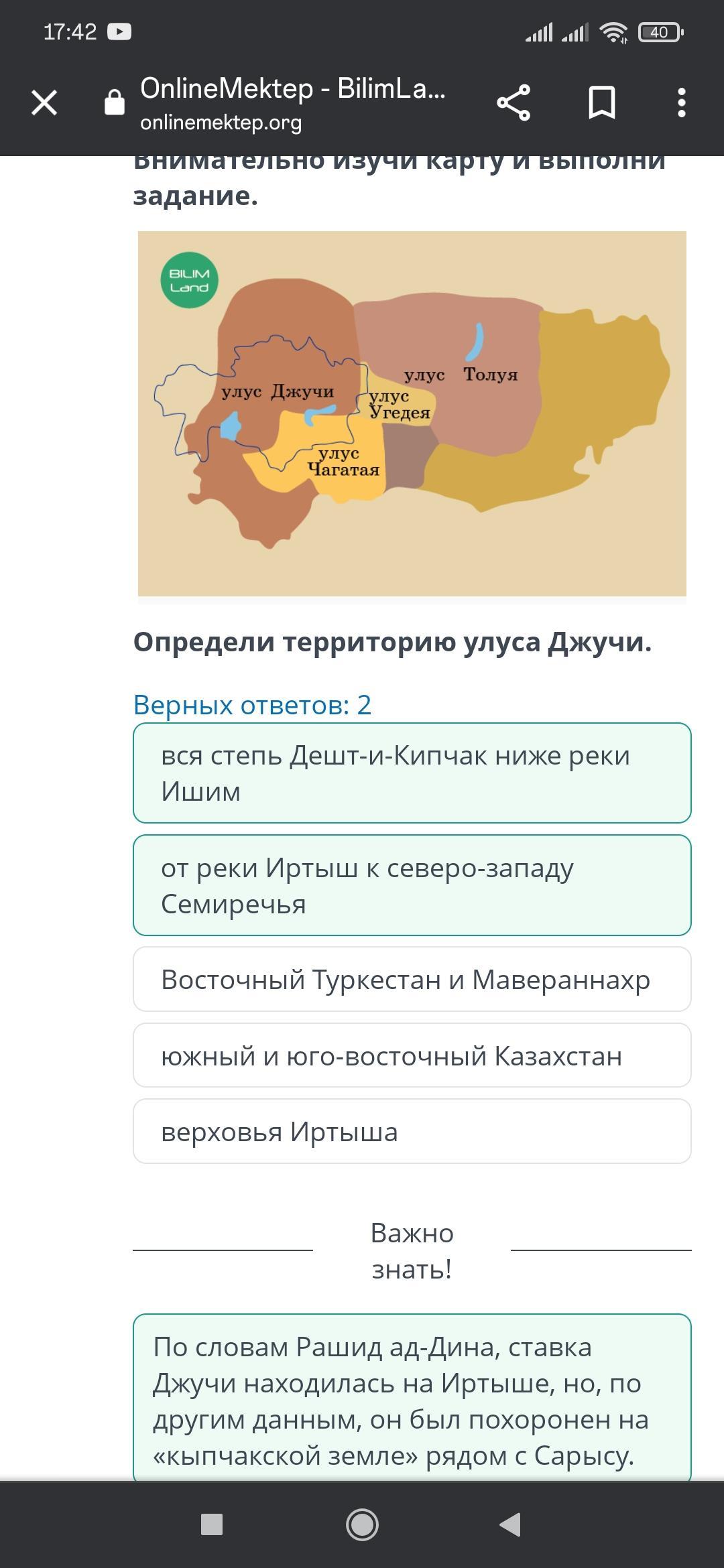
Task: Tap the Android back triangle button
Action: pyautogui.click(x=511, y=1524)
